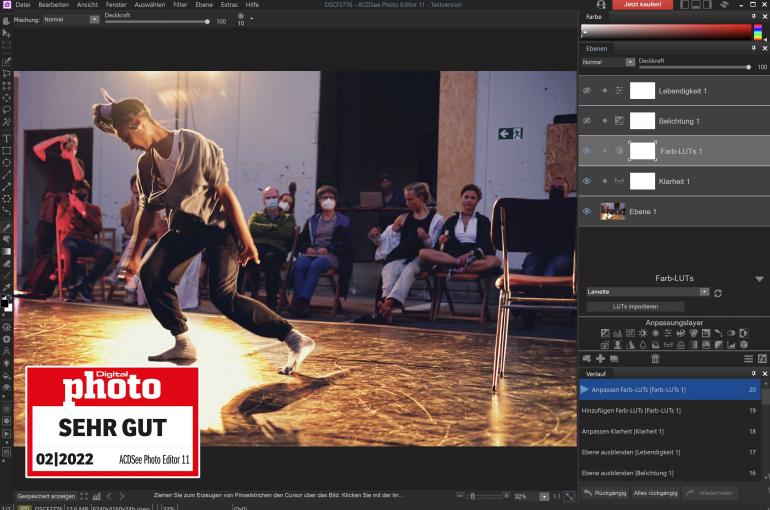Select the Brush tool in the left toolbar
The height and width of the screenshot is (510, 770).
click(6, 227)
